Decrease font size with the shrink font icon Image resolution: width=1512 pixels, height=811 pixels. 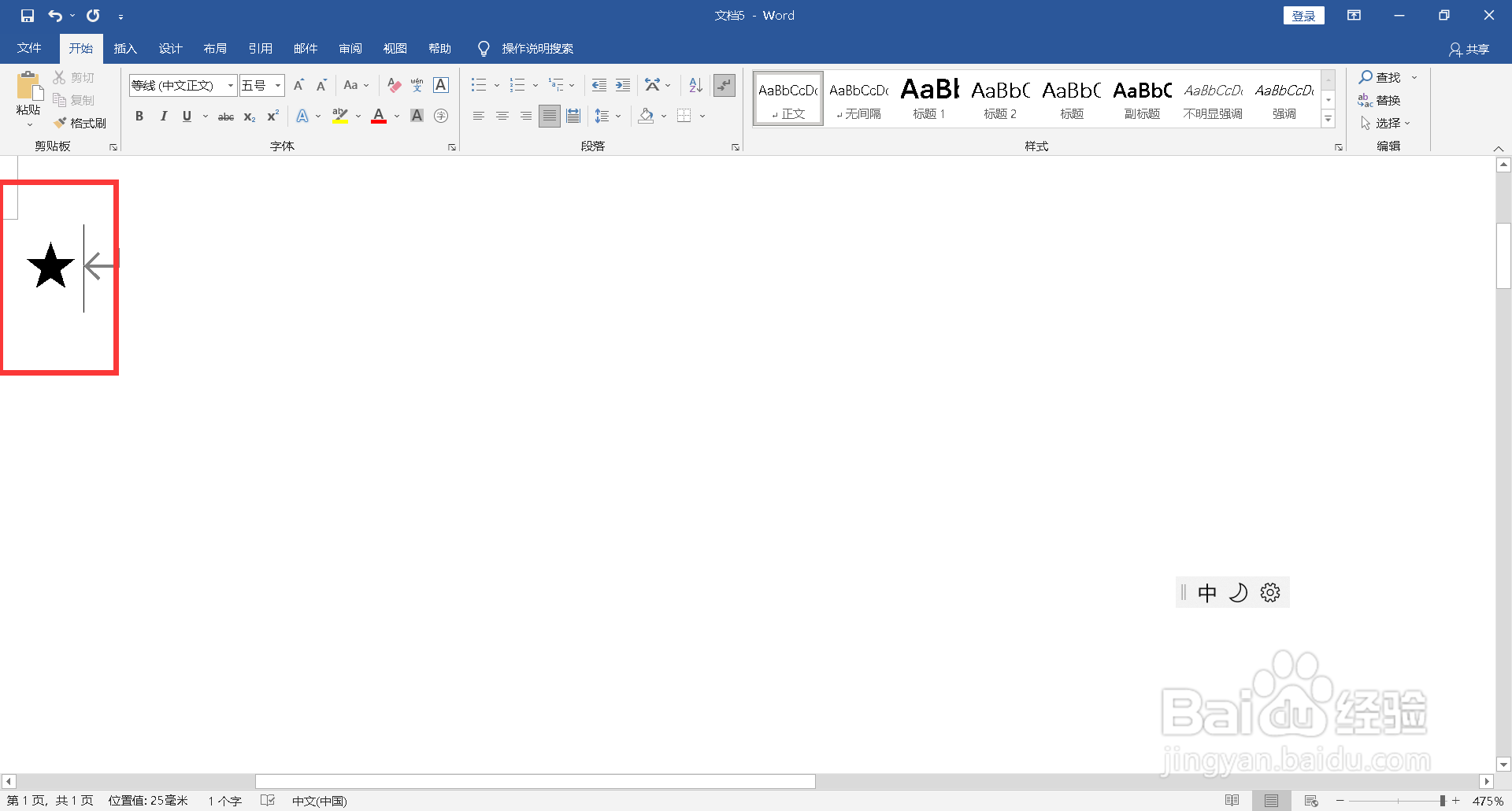click(x=321, y=85)
